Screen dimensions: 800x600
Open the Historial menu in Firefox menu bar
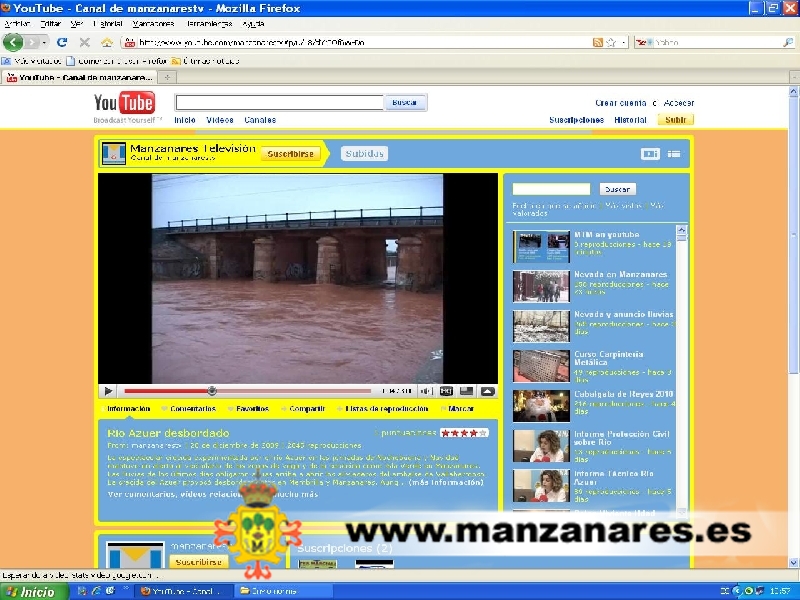click(108, 24)
